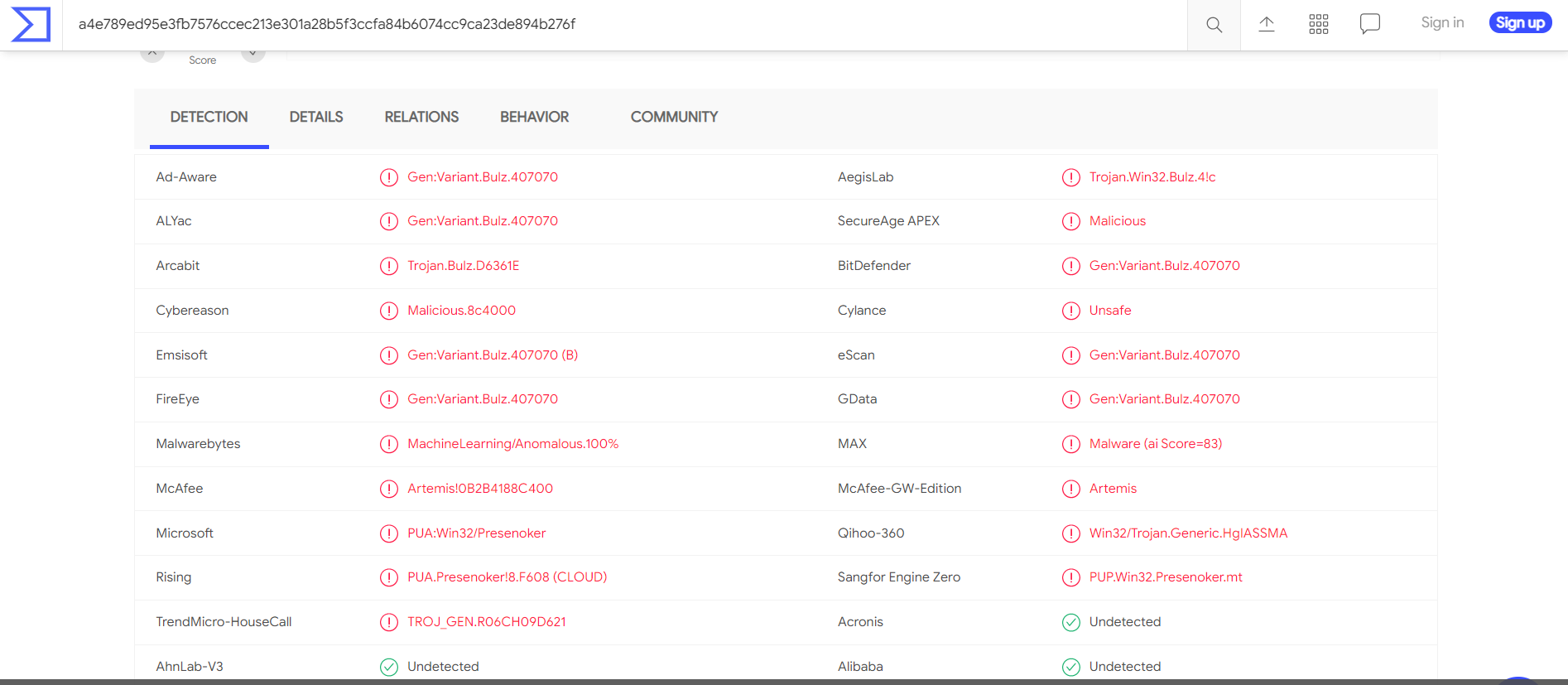1568x685 pixels.
Task: Click the VirusTotal logo icon
Action: point(31,24)
